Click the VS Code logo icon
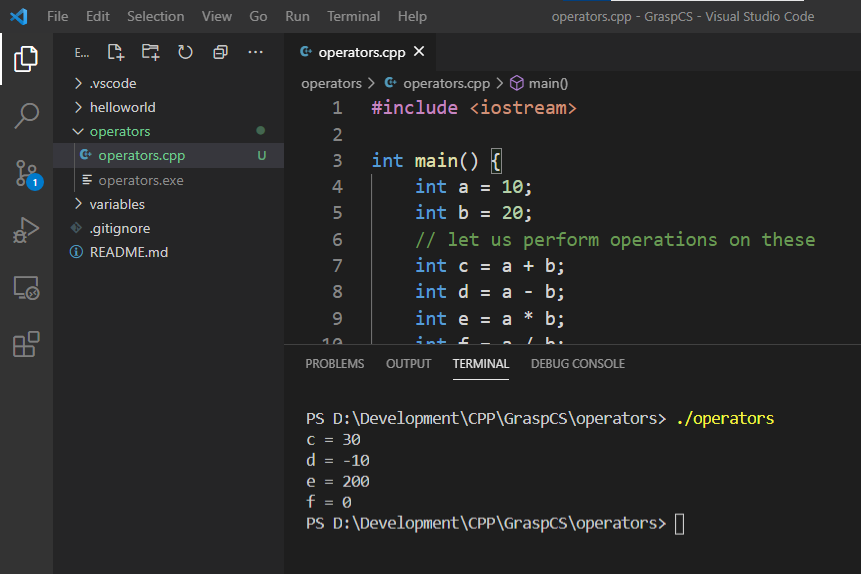 (x=19, y=16)
